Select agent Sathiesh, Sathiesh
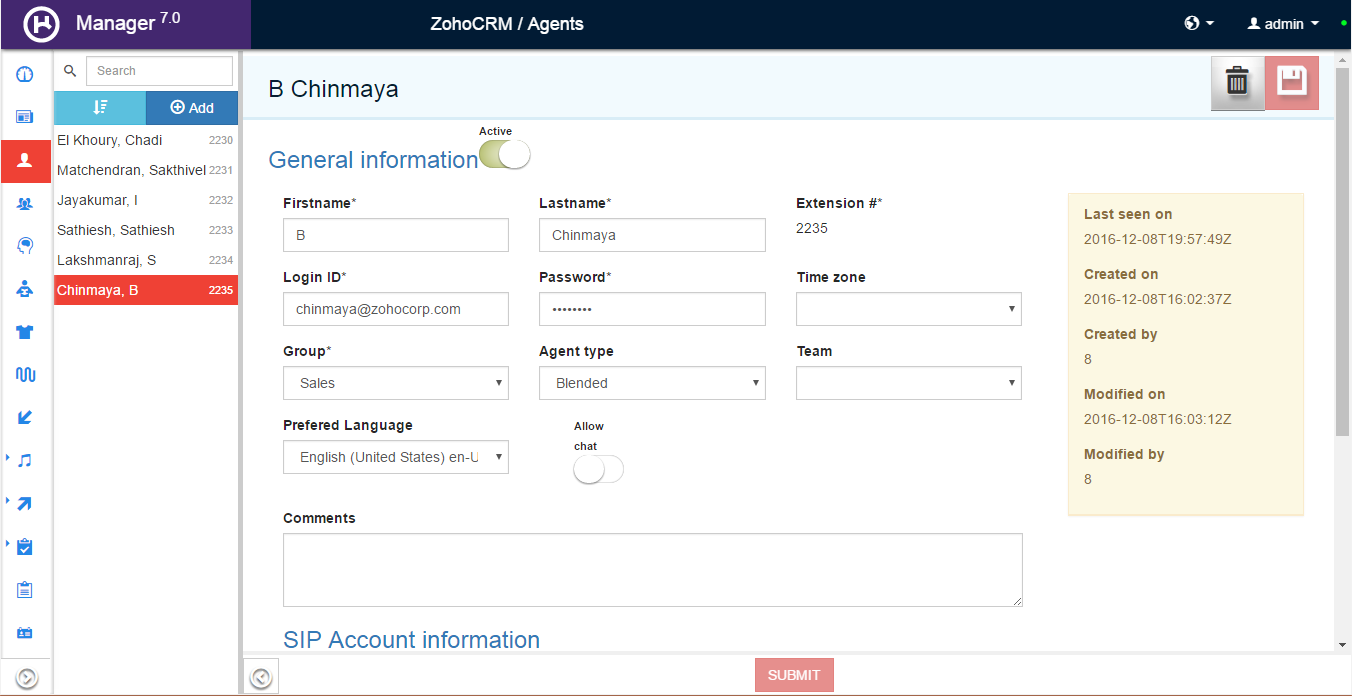The width and height of the screenshot is (1352, 696). tap(146, 230)
